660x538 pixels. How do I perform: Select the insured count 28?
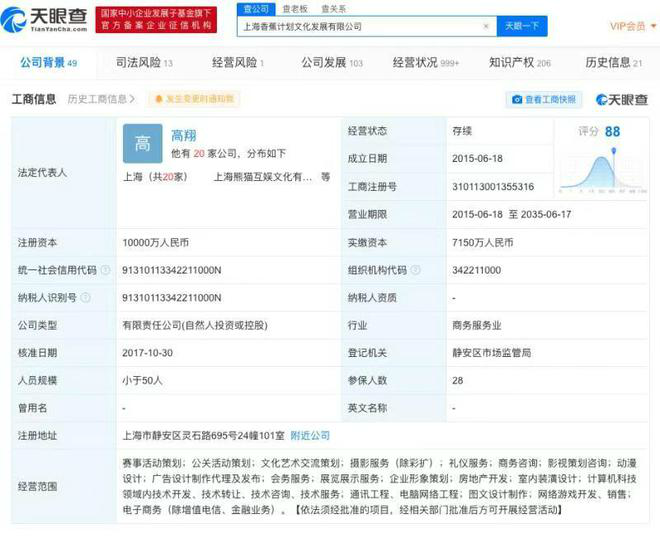pos(458,381)
